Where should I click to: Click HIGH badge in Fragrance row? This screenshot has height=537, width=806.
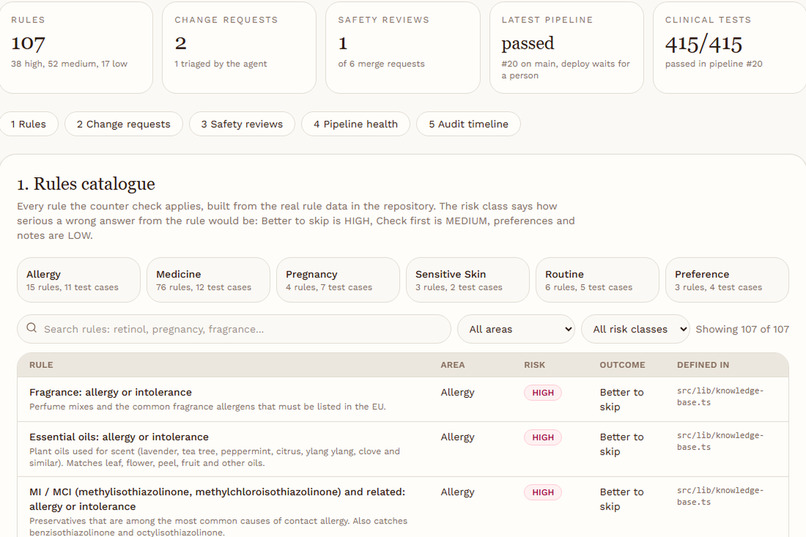[x=543, y=393]
